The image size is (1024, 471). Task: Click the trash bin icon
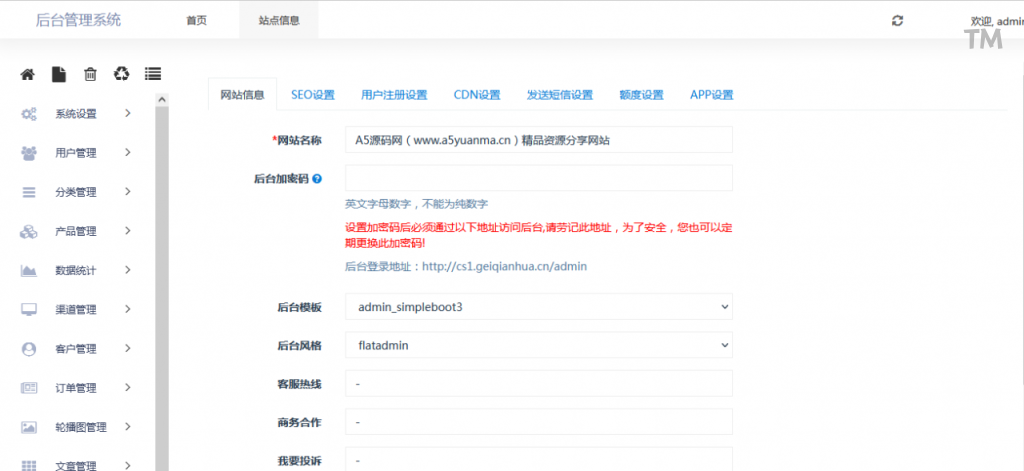pyautogui.click(x=90, y=74)
